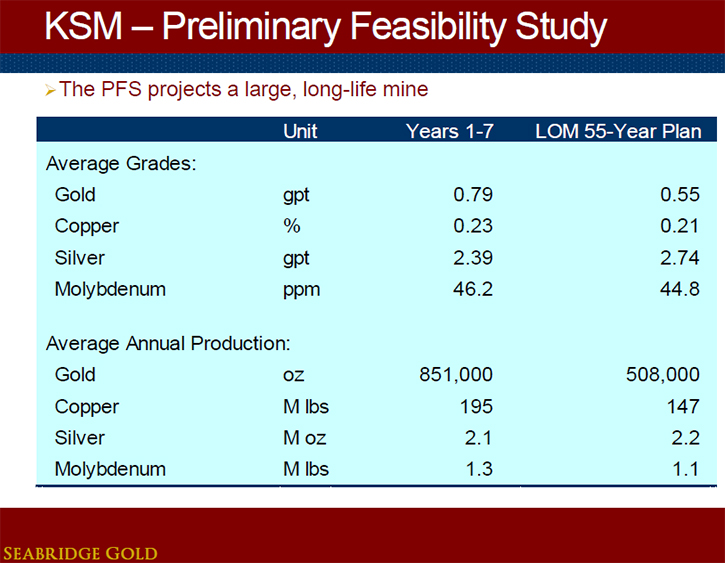The height and width of the screenshot is (563, 725).
Task: Click the molybdenum production value 1.3
Action: pos(479,470)
